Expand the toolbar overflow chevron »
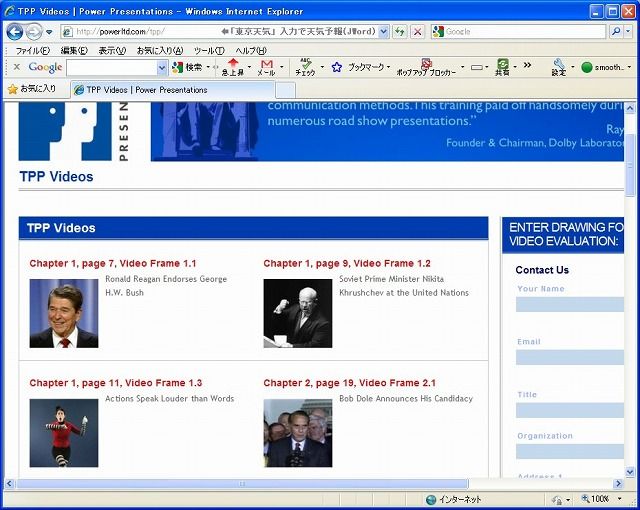Image resolution: width=640 pixels, height=510 pixels. pos(527,65)
